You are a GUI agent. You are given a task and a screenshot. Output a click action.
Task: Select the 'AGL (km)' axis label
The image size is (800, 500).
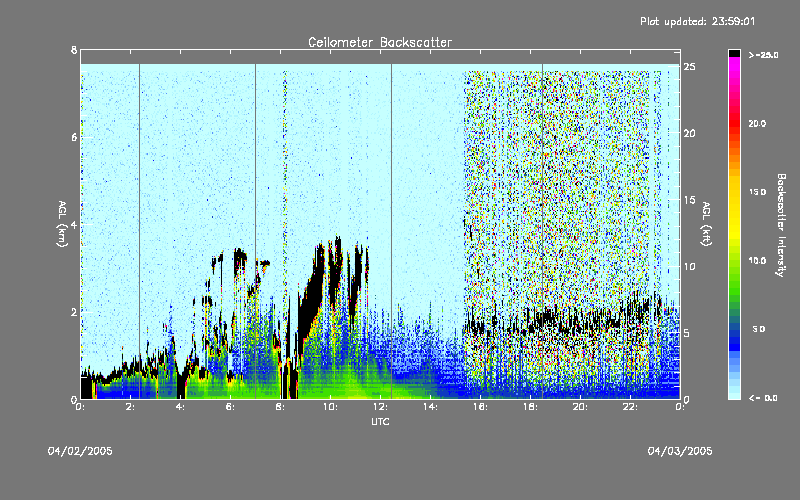click(x=62, y=224)
